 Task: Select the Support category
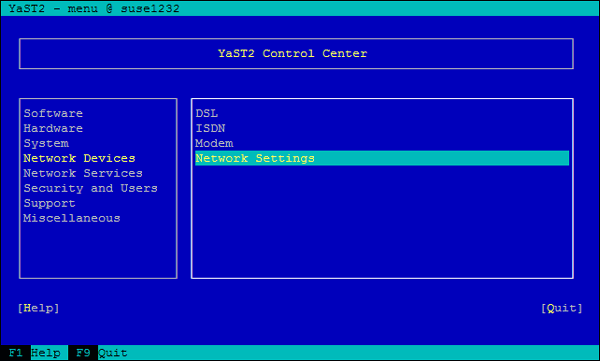pyautogui.click(x=49, y=203)
